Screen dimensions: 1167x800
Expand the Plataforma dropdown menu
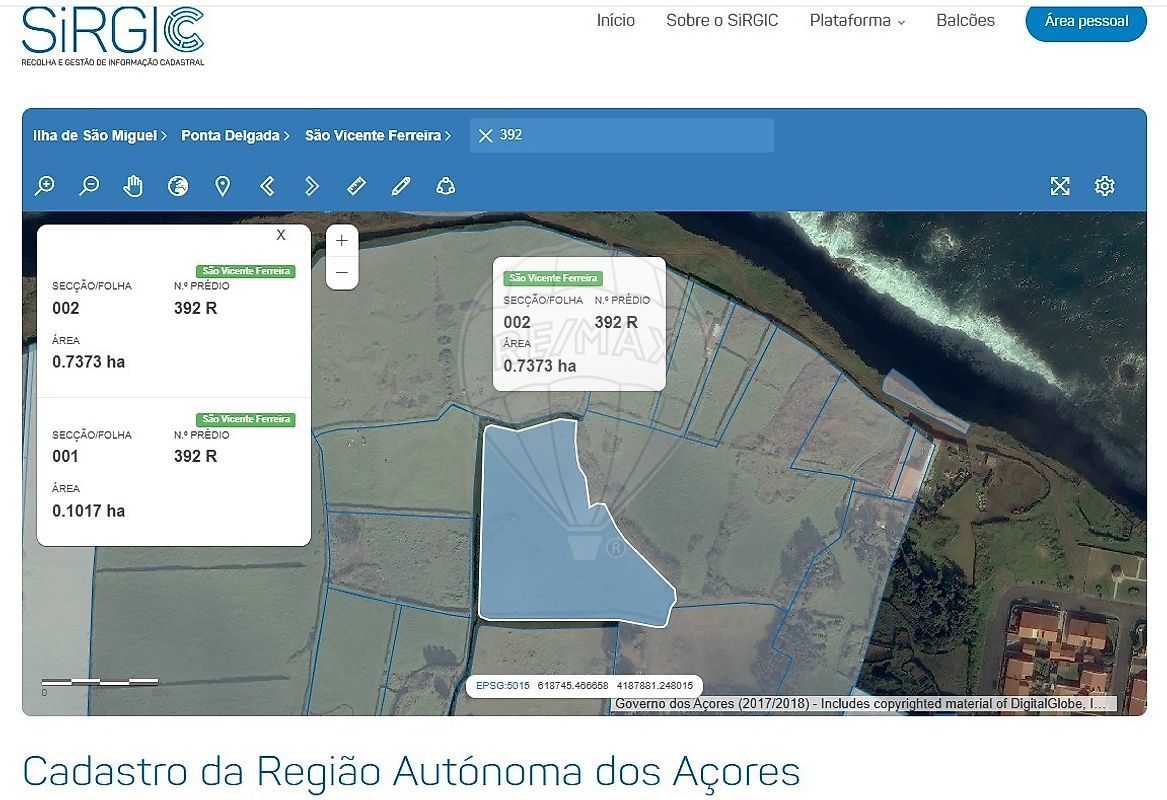[x=857, y=21]
